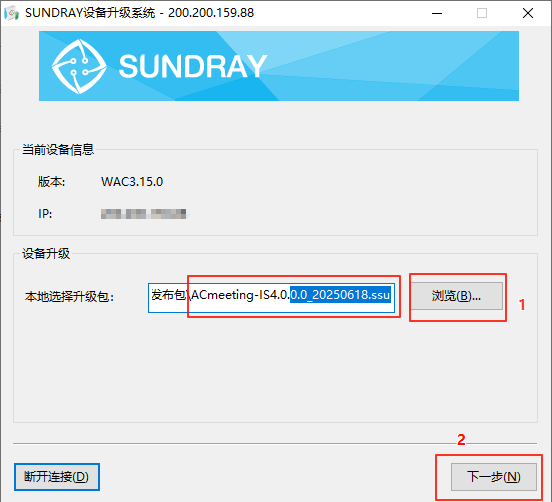The width and height of the screenshot is (552, 502).
Task: Click the 本地选择升级包 label
Action: (x=69, y=297)
